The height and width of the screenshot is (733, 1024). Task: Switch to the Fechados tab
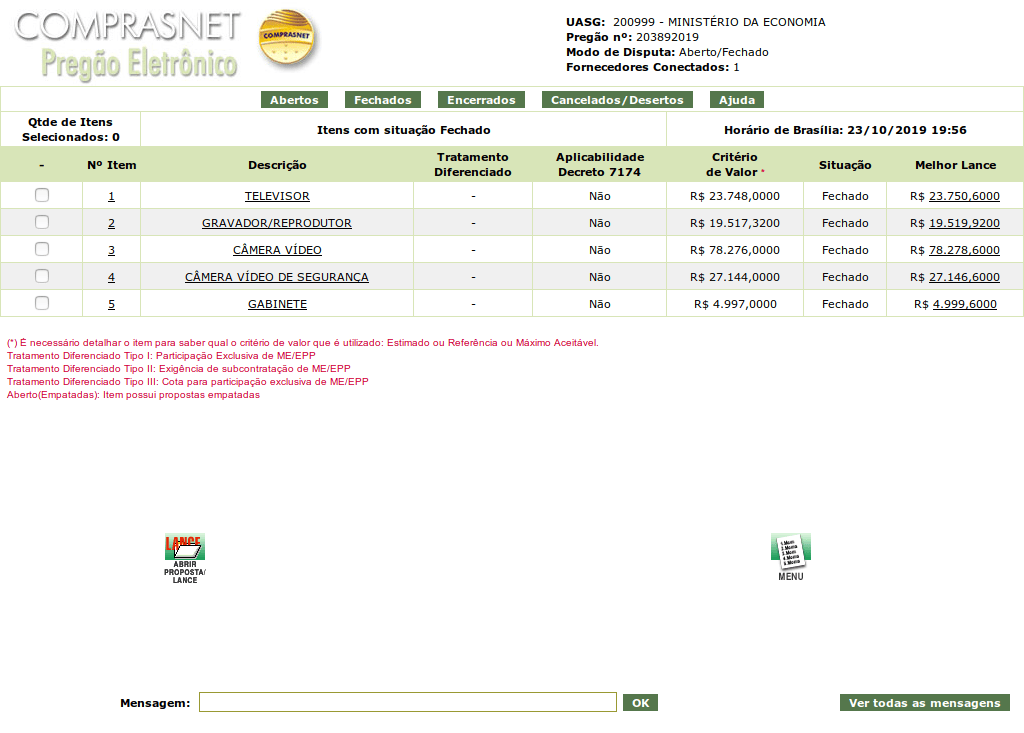point(383,100)
